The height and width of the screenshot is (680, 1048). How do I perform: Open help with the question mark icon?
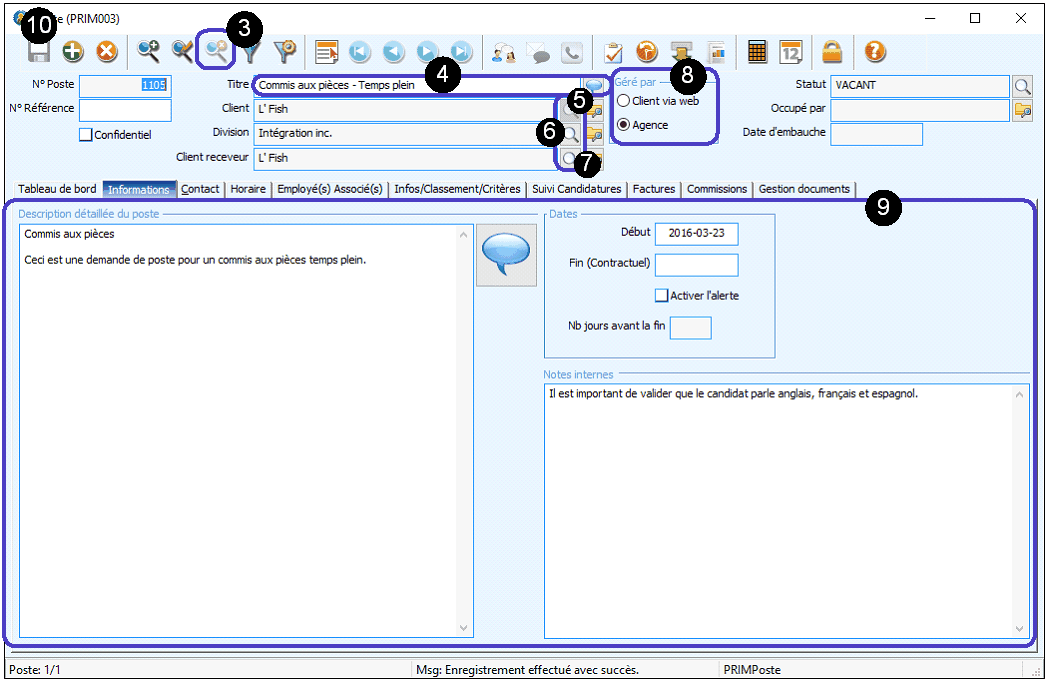(875, 52)
